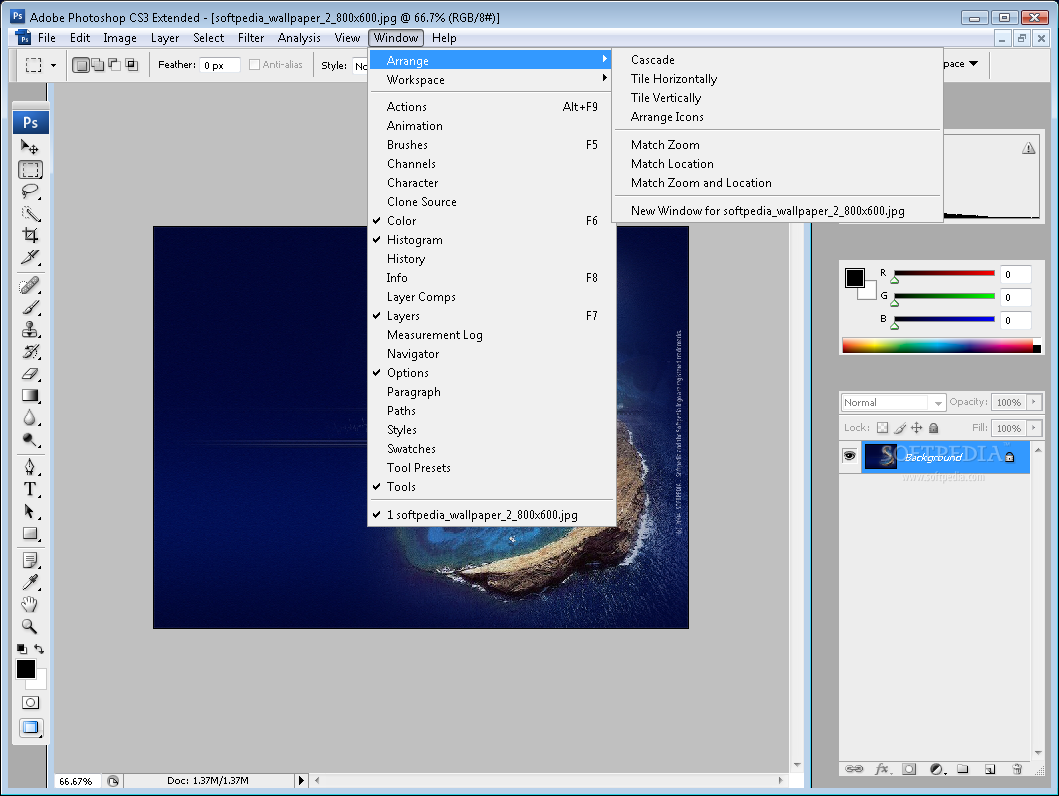Select the Clone Stamp tool
Image resolution: width=1059 pixels, height=796 pixels.
30,329
